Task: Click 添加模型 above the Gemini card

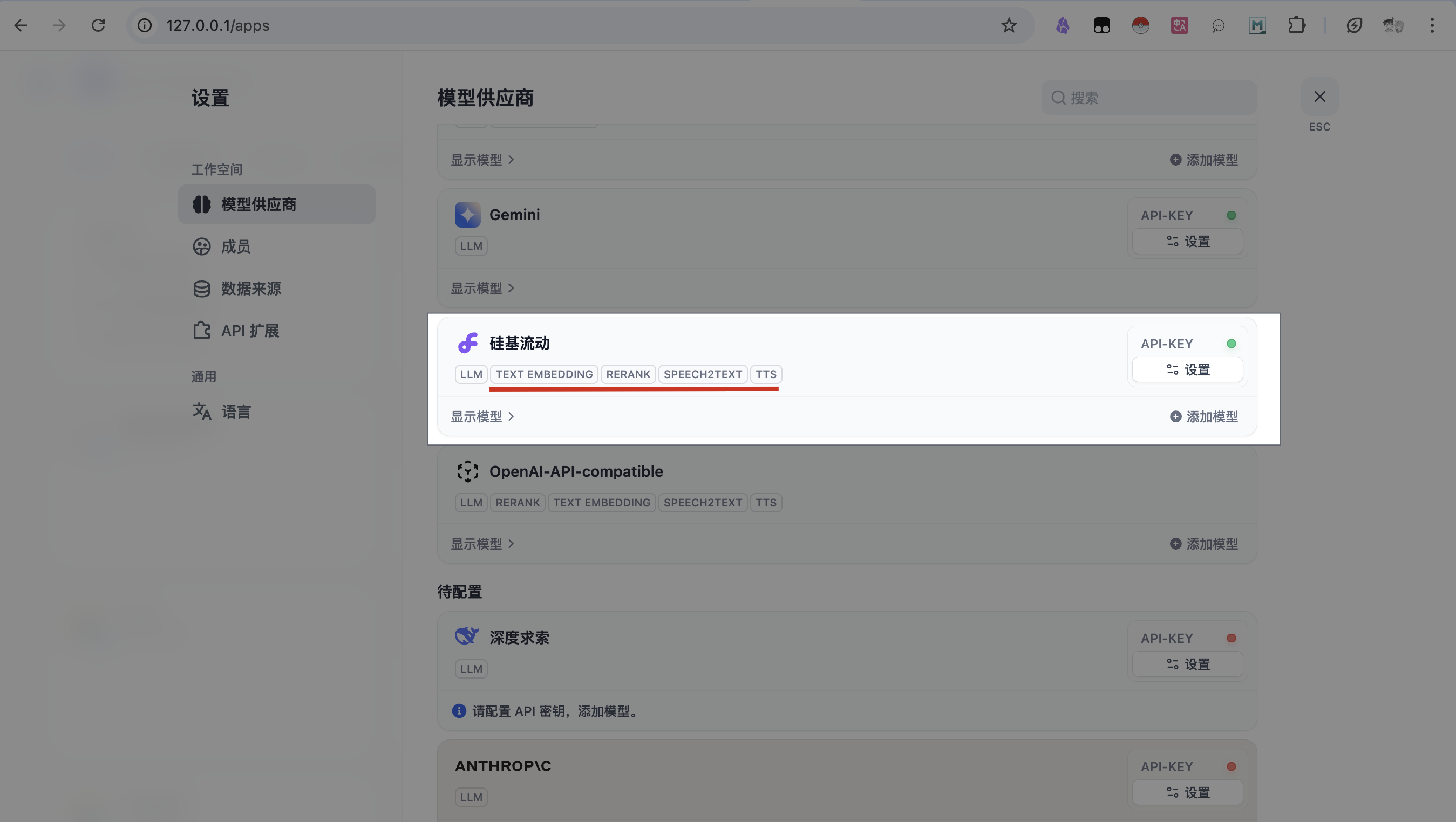Action: (1204, 160)
